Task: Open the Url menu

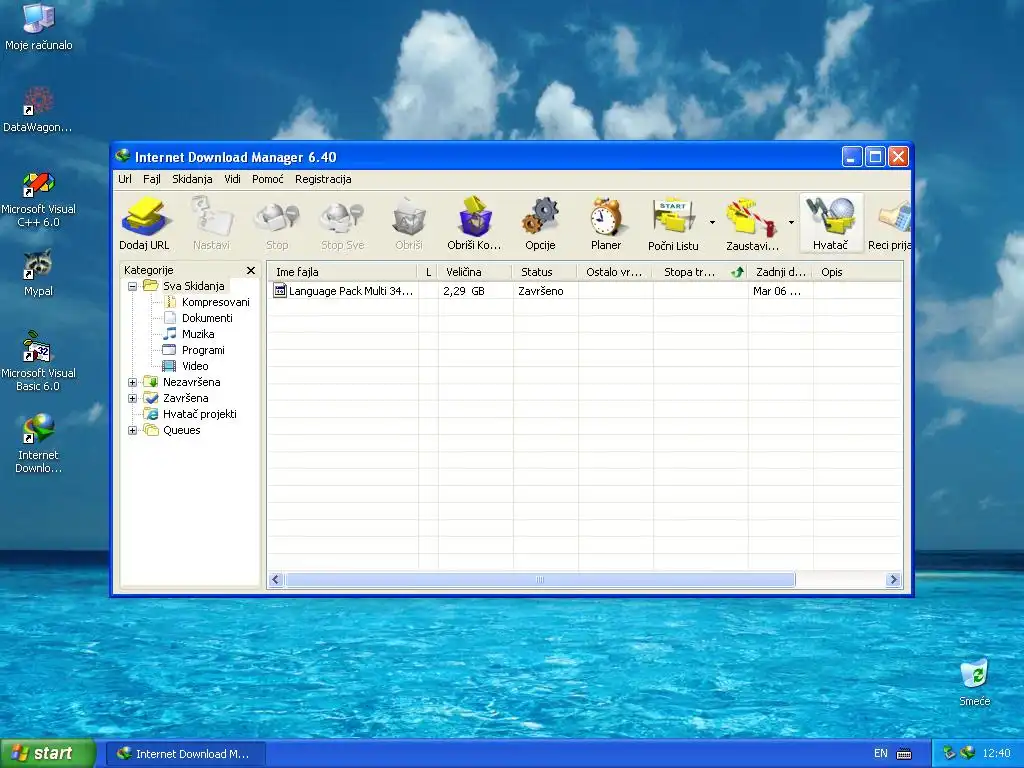Action: coord(125,179)
